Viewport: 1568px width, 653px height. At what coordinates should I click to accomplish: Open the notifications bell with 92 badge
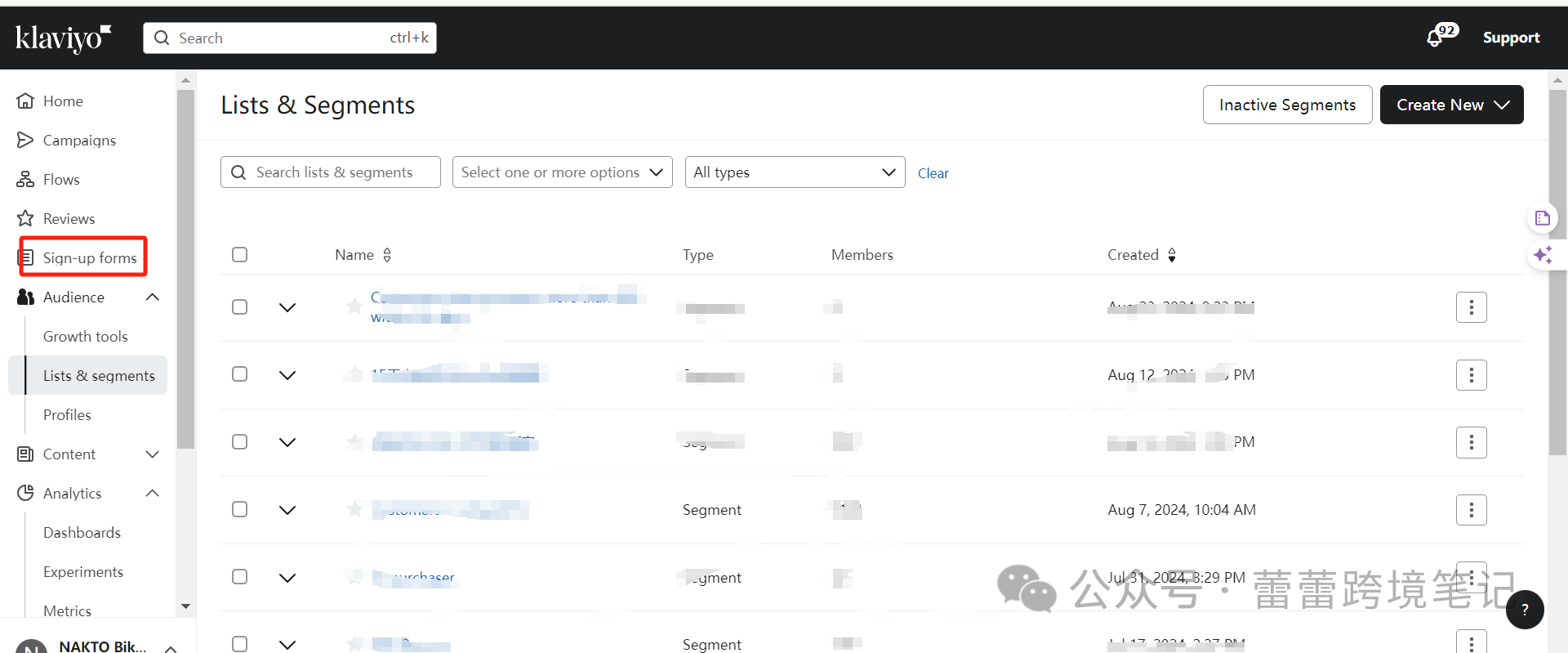click(x=1437, y=38)
